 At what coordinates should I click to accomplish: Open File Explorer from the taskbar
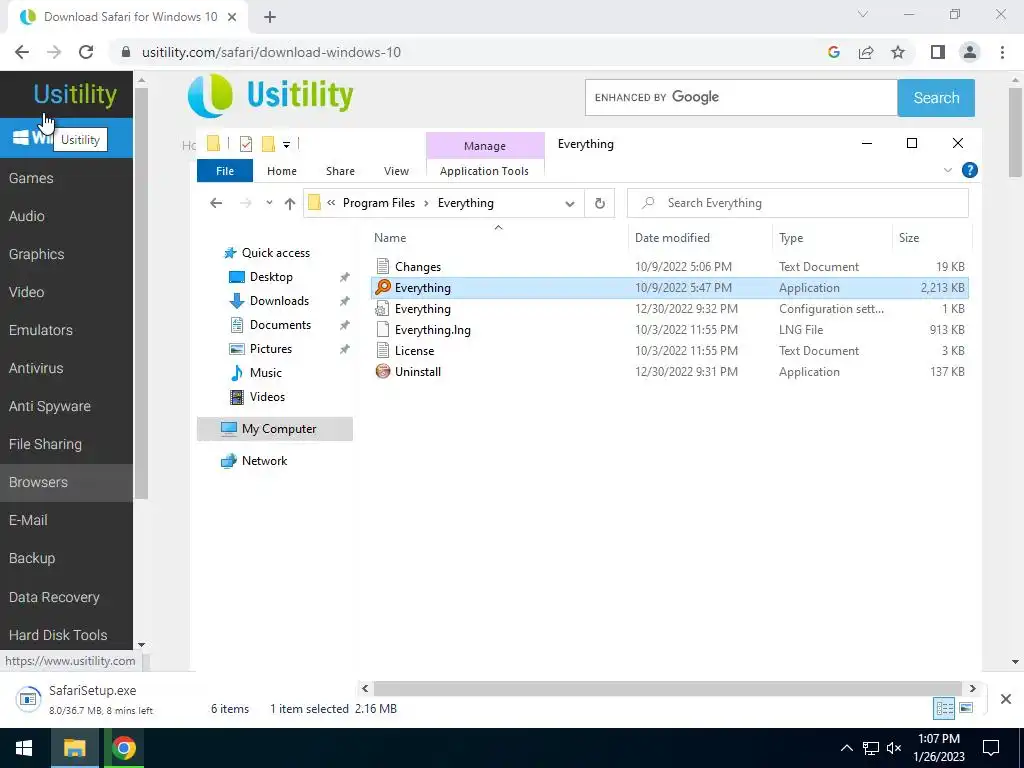(74, 748)
